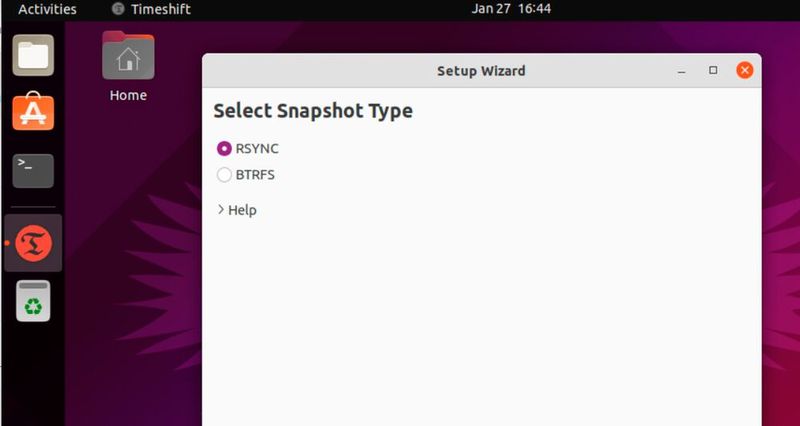Minimize the Setup Wizard window
800x426 pixels.
point(681,71)
